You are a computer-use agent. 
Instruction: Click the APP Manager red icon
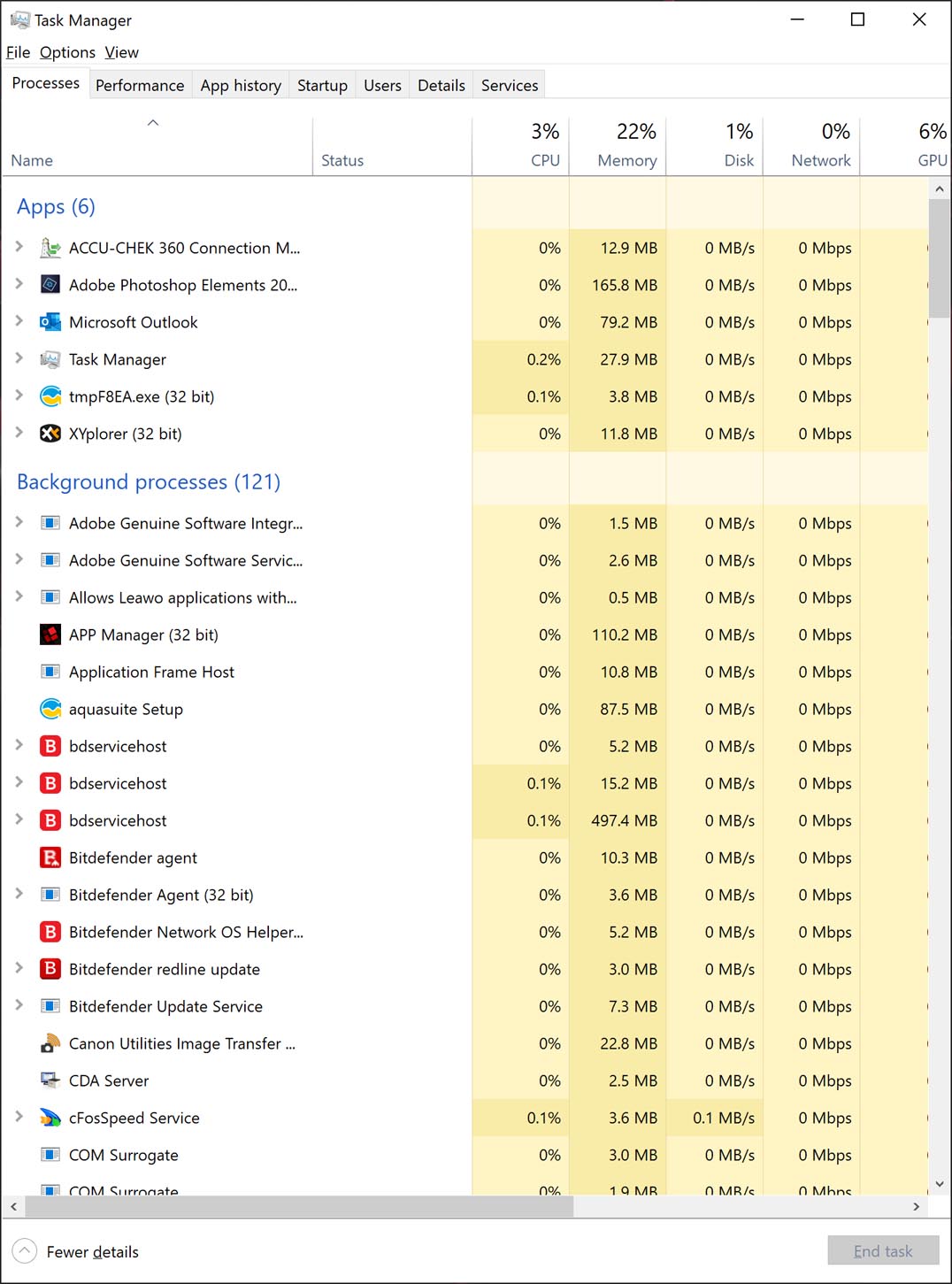click(x=50, y=634)
